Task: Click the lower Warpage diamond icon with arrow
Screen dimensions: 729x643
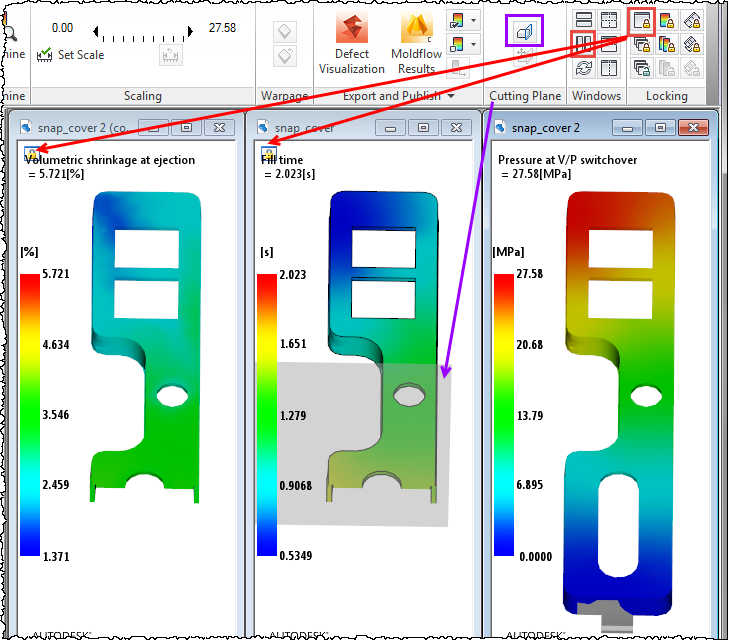Action: [285, 56]
